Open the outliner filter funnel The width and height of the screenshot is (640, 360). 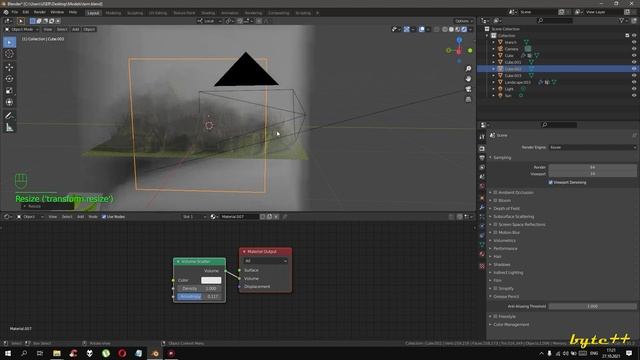[x=622, y=20]
